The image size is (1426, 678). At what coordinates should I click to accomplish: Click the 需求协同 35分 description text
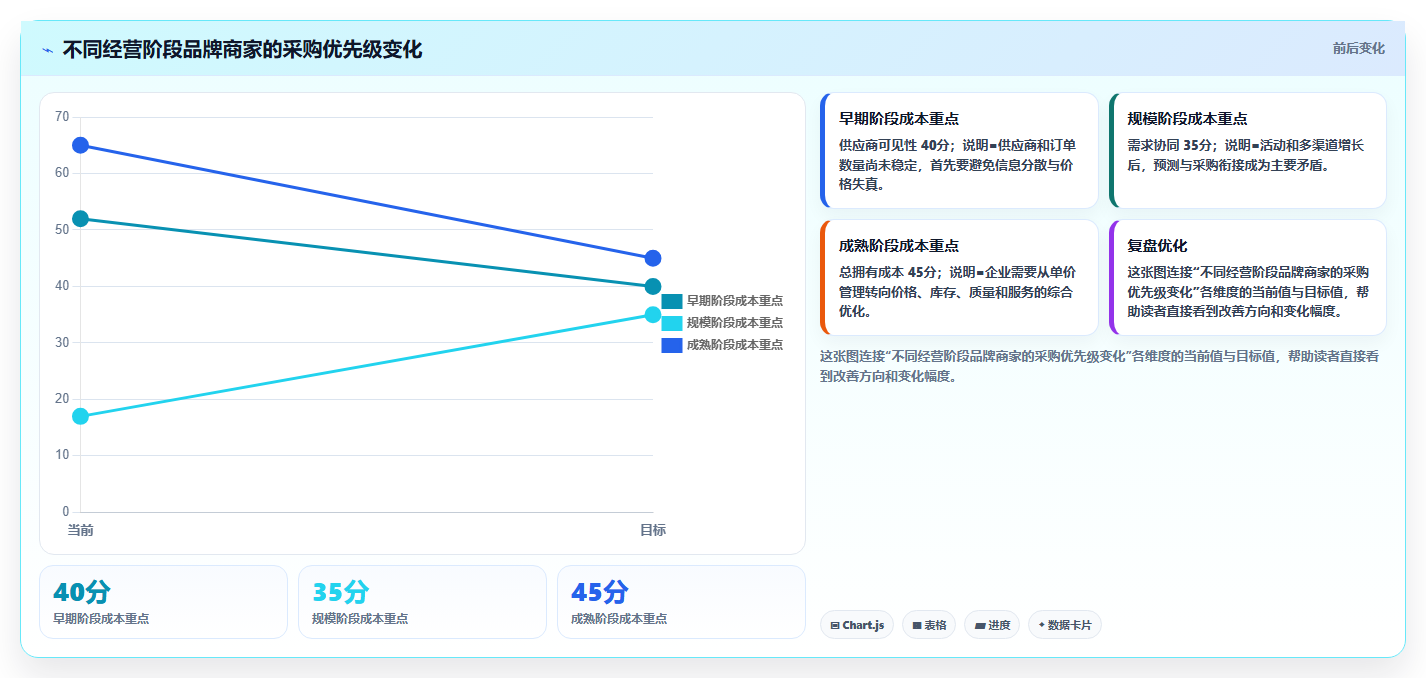coord(1246,155)
